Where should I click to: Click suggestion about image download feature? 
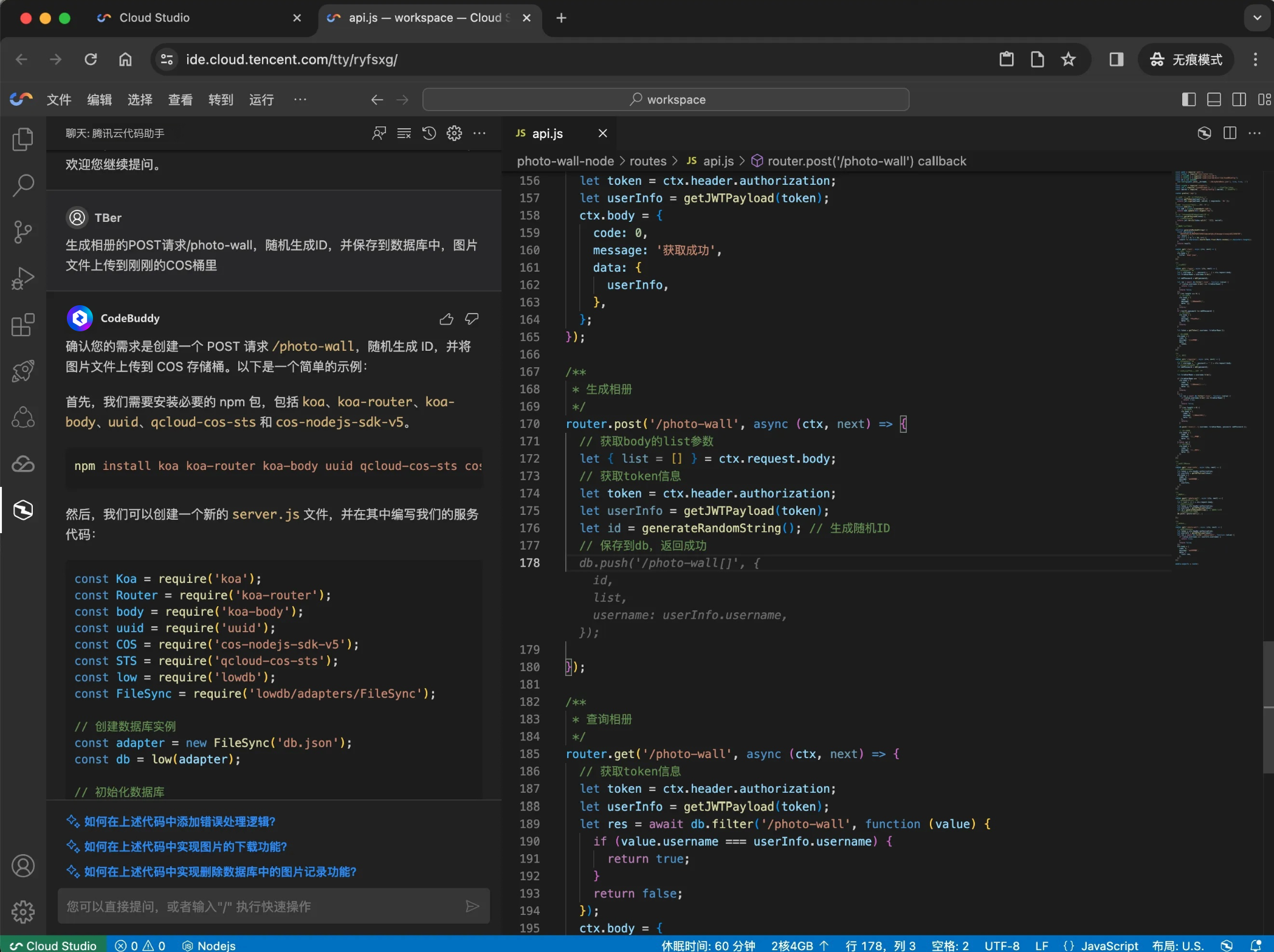[185, 846]
